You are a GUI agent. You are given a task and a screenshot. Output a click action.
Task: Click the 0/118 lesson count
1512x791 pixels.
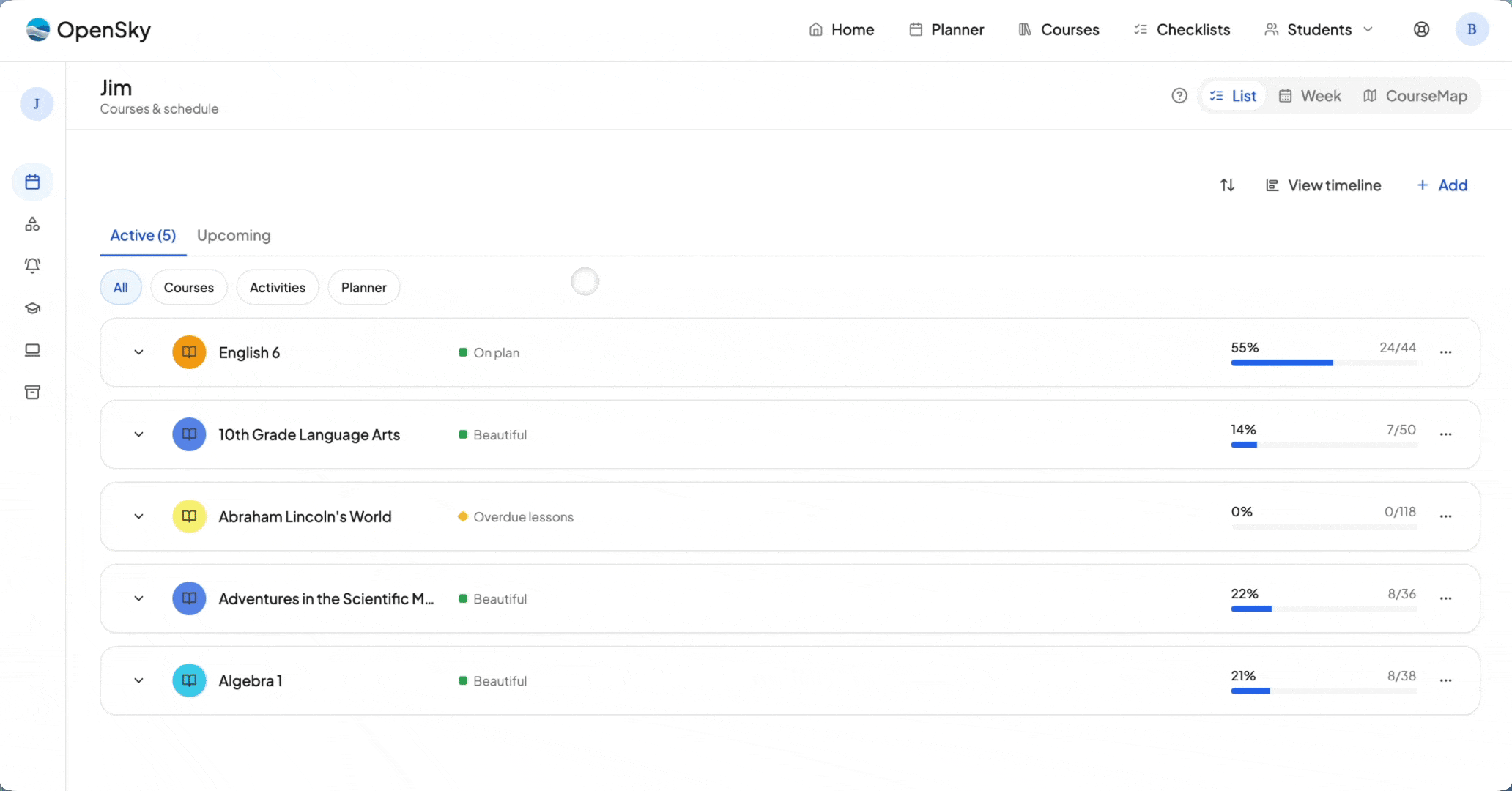pyautogui.click(x=1400, y=511)
